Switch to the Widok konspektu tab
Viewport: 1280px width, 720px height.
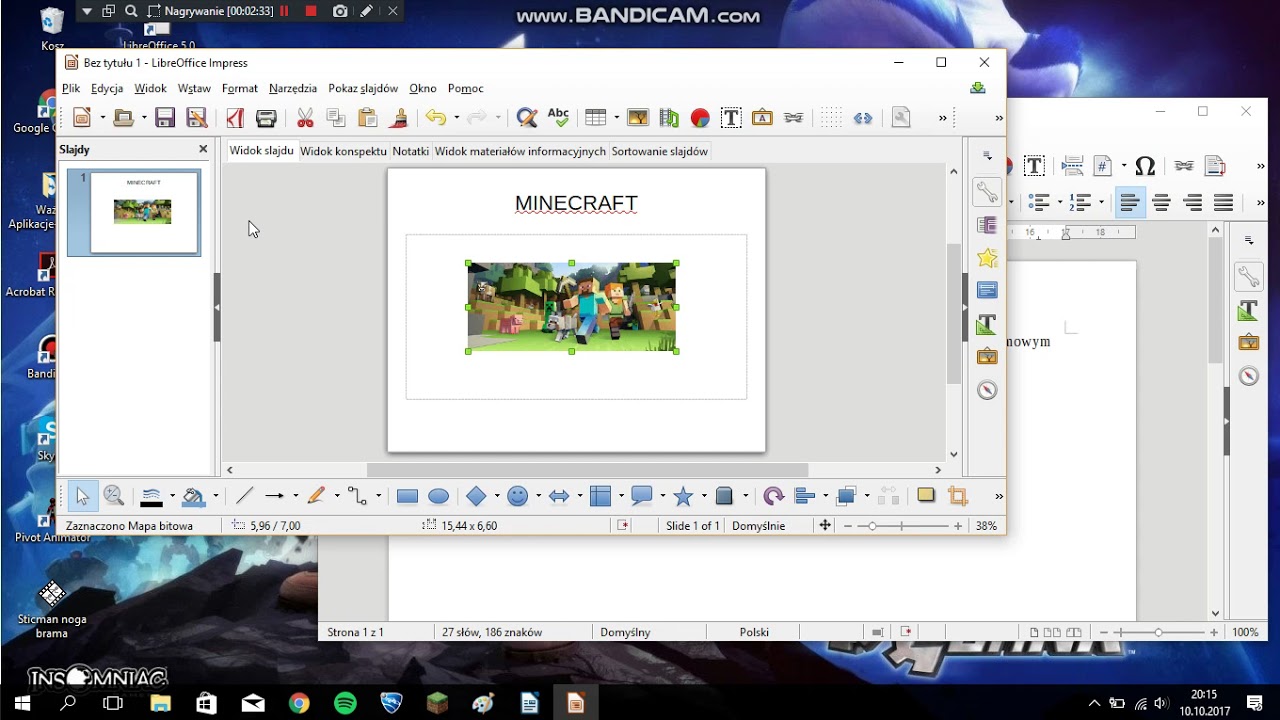point(343,151)
